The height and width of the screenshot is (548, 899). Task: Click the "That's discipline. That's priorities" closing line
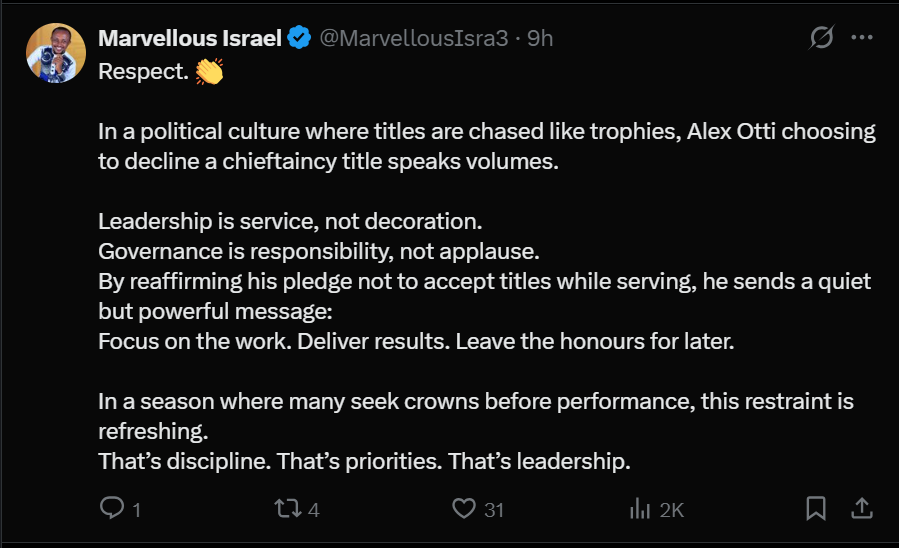tap(365, 462)
